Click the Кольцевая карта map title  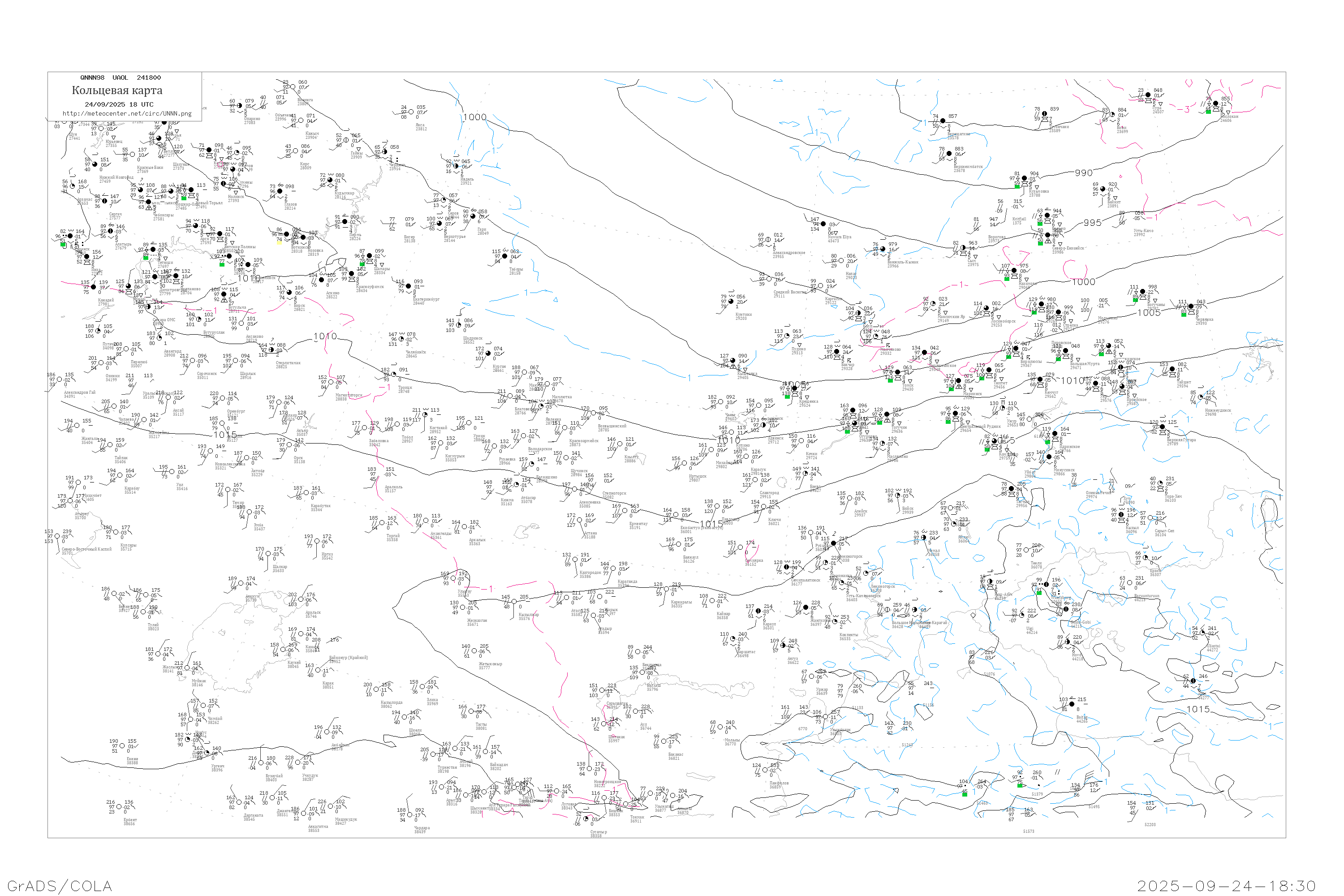(x=117, y=90)
